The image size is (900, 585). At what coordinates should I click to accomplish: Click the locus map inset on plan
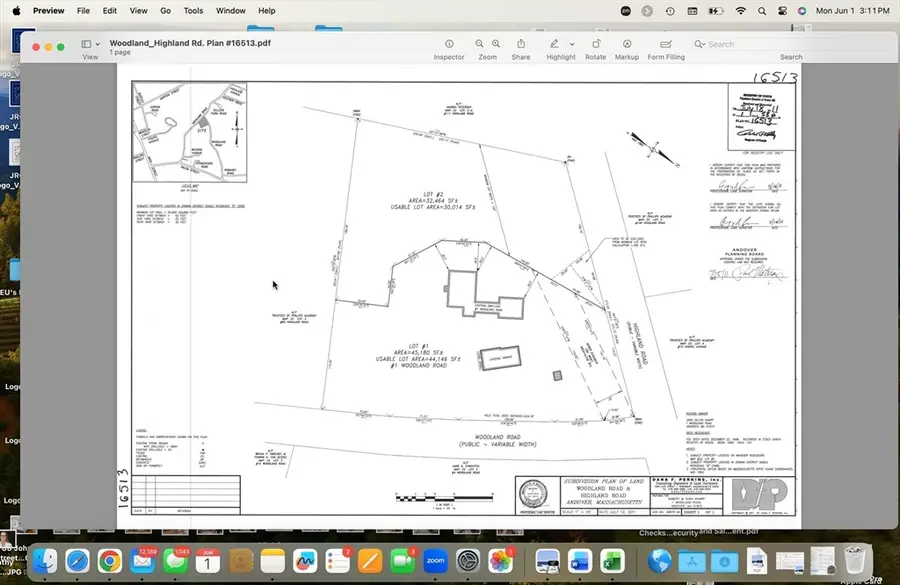click(189, 132)
